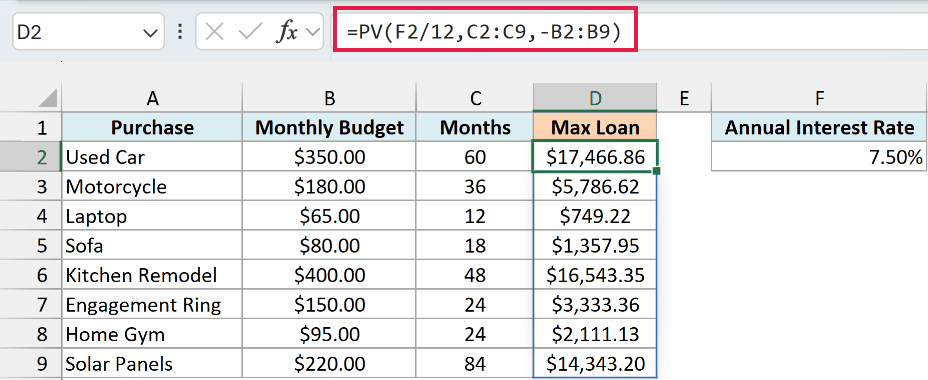The height and width of the screenshot is (380, 928).
Task: Click the Annual Interest Rate header cell
Action: 820,127
